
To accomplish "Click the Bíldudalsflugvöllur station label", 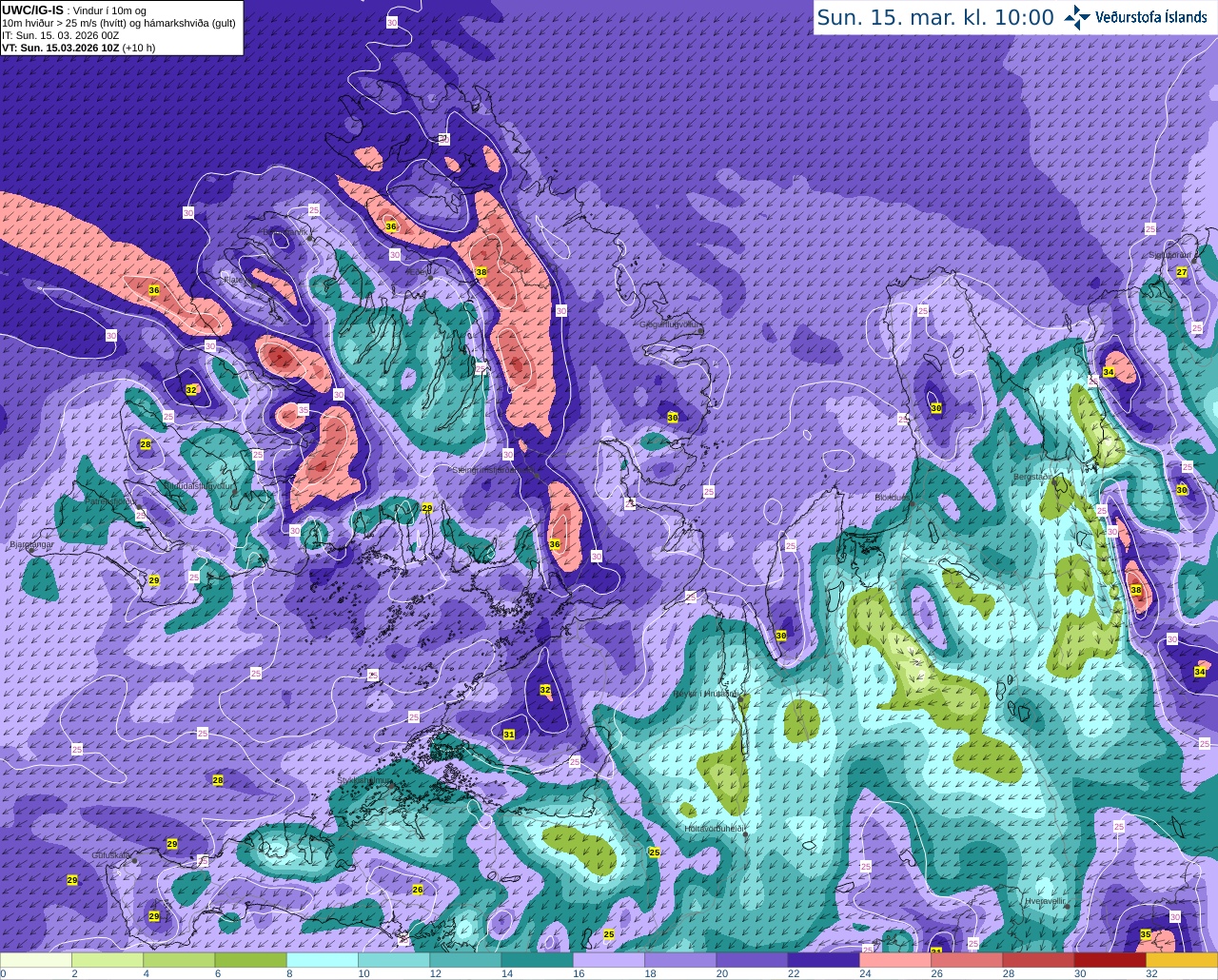I will click(x=197, y=485).
